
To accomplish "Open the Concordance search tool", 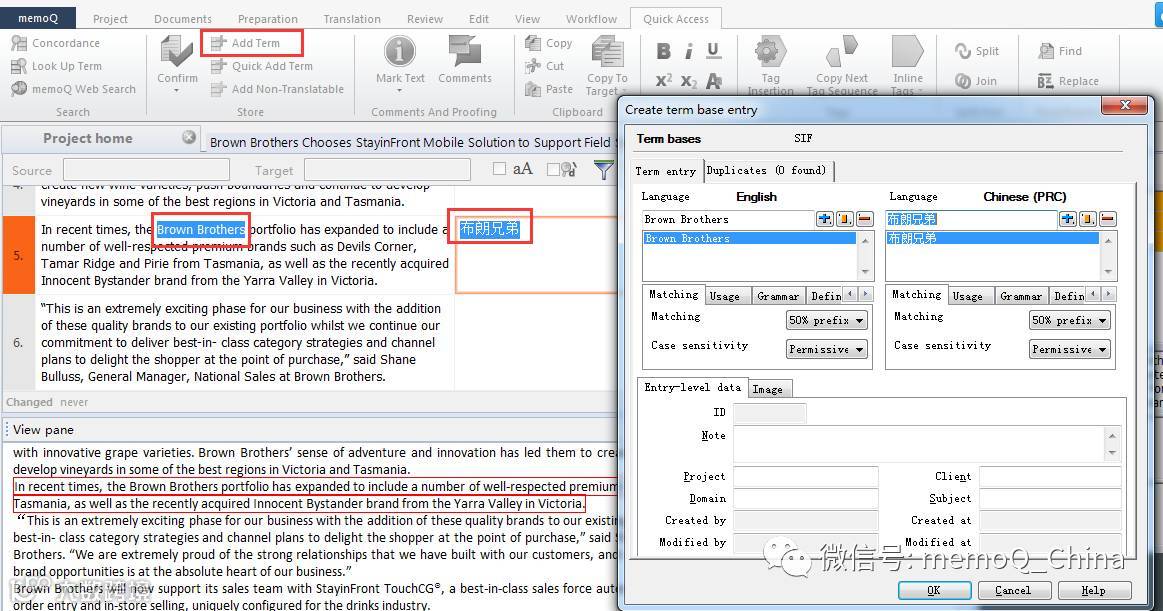I will click(x=56, y=43).
